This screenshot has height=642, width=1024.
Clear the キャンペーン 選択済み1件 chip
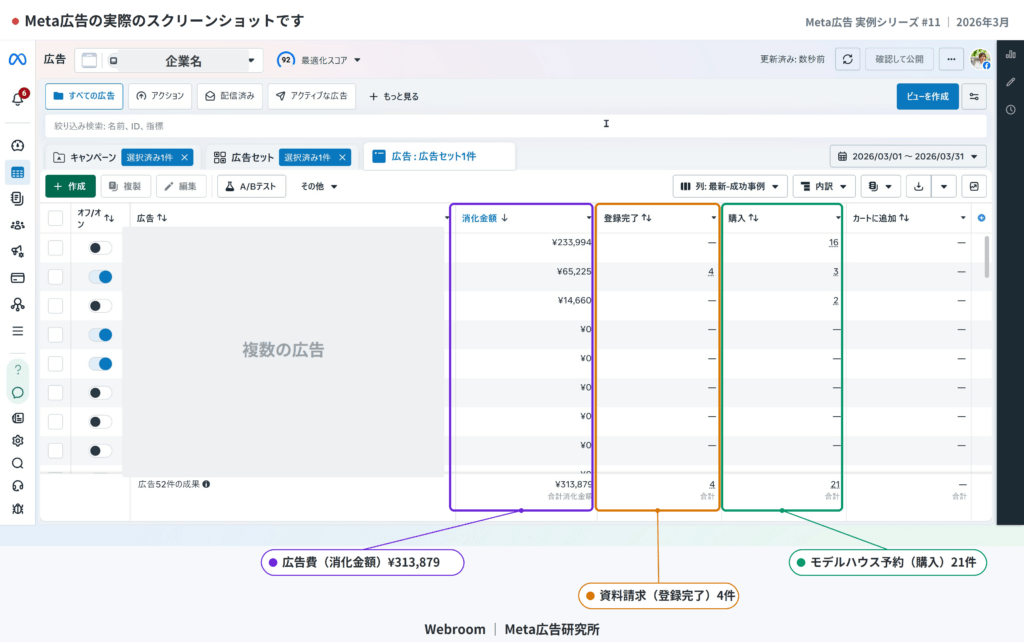click(185, 157)
